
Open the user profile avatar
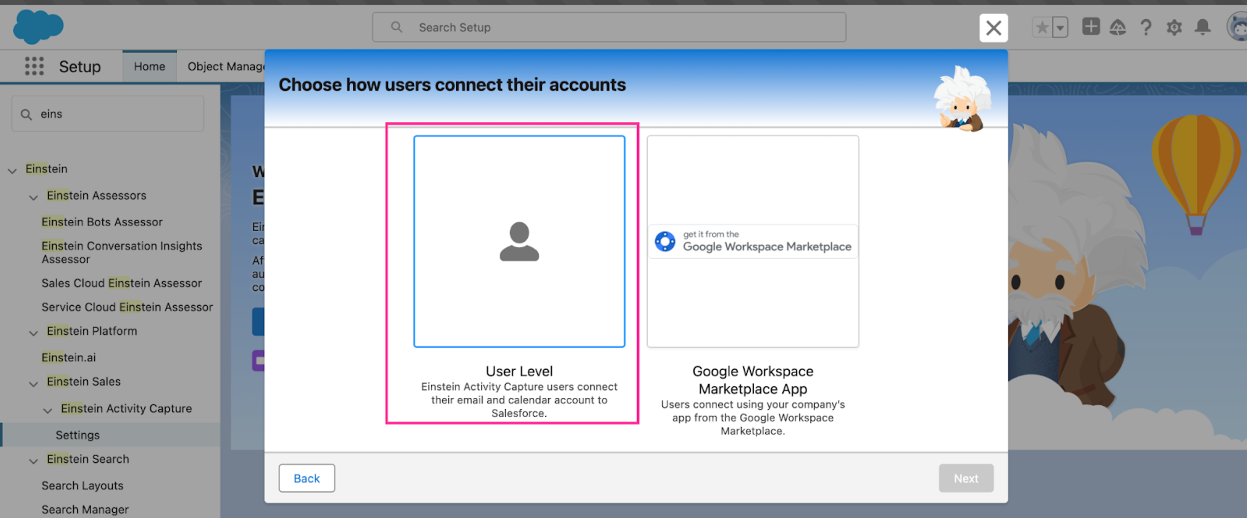click(x=1238, y=27)
